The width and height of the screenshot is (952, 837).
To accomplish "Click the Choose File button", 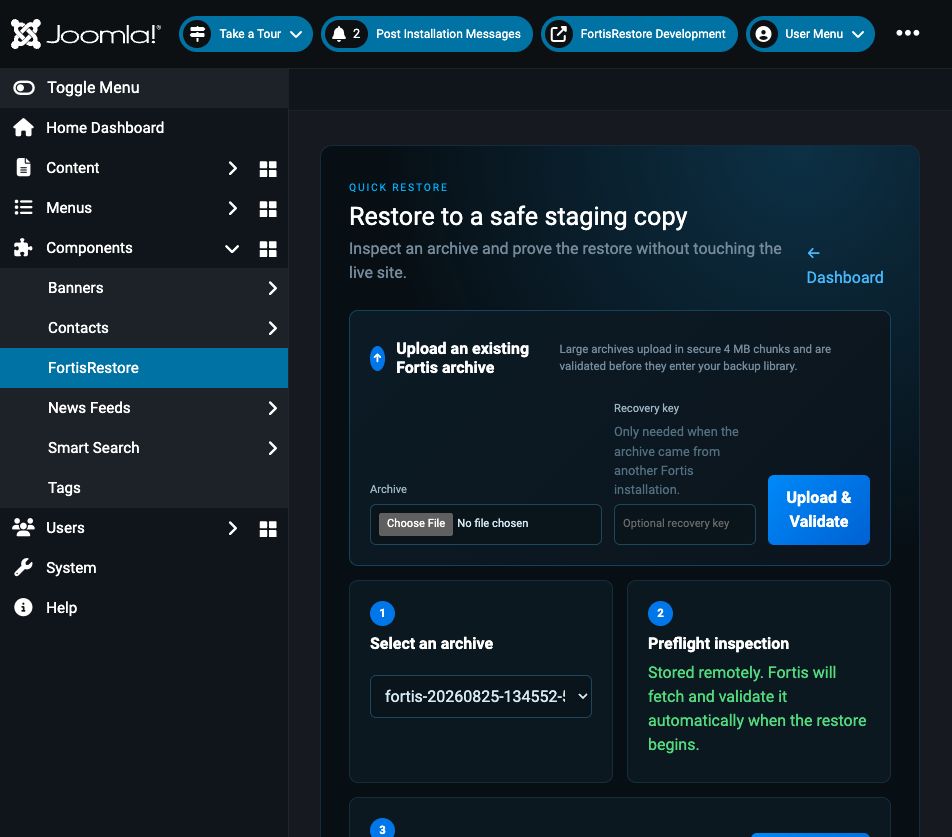I will click(416, 524).
